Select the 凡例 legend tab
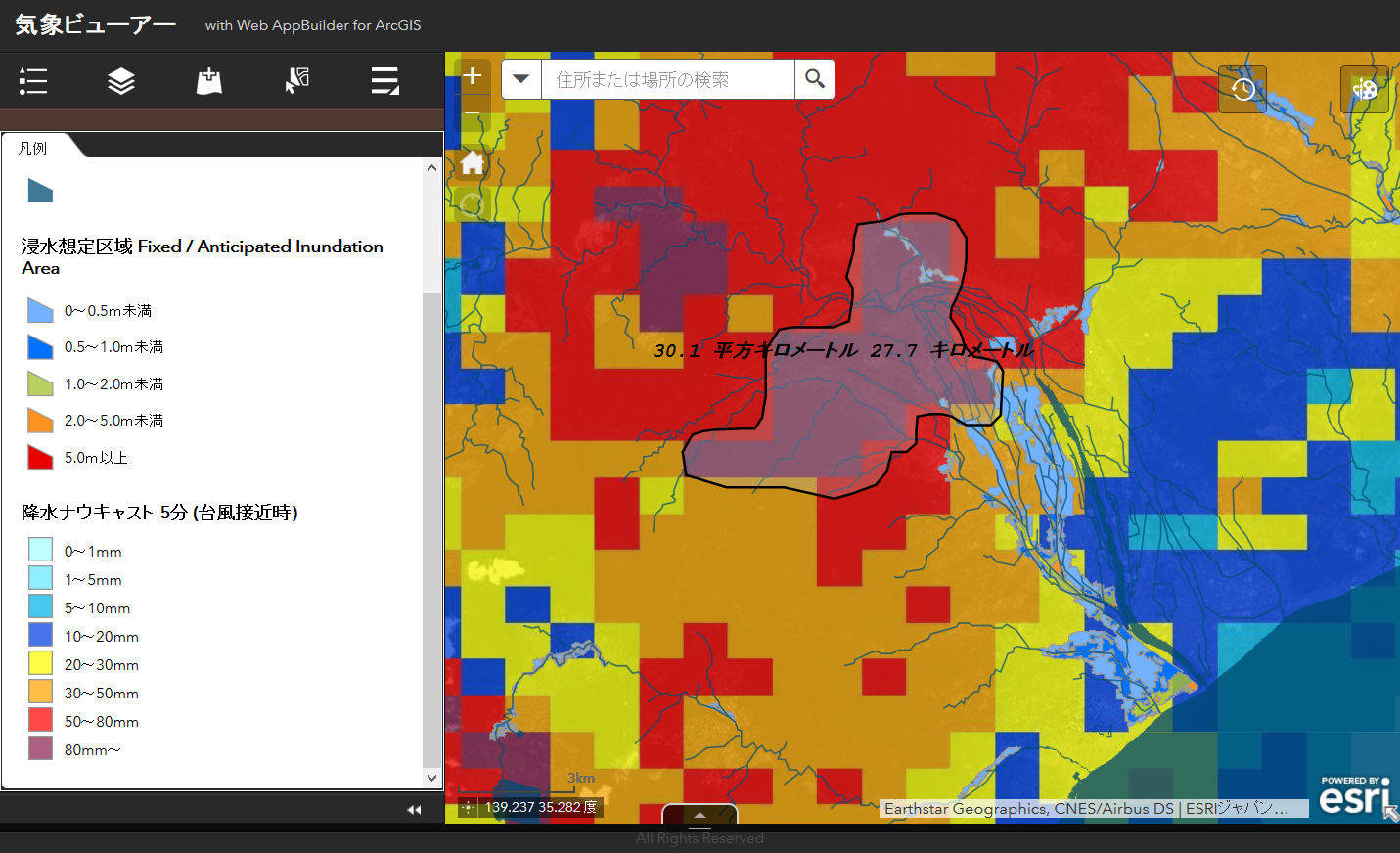 click(34, 148)
